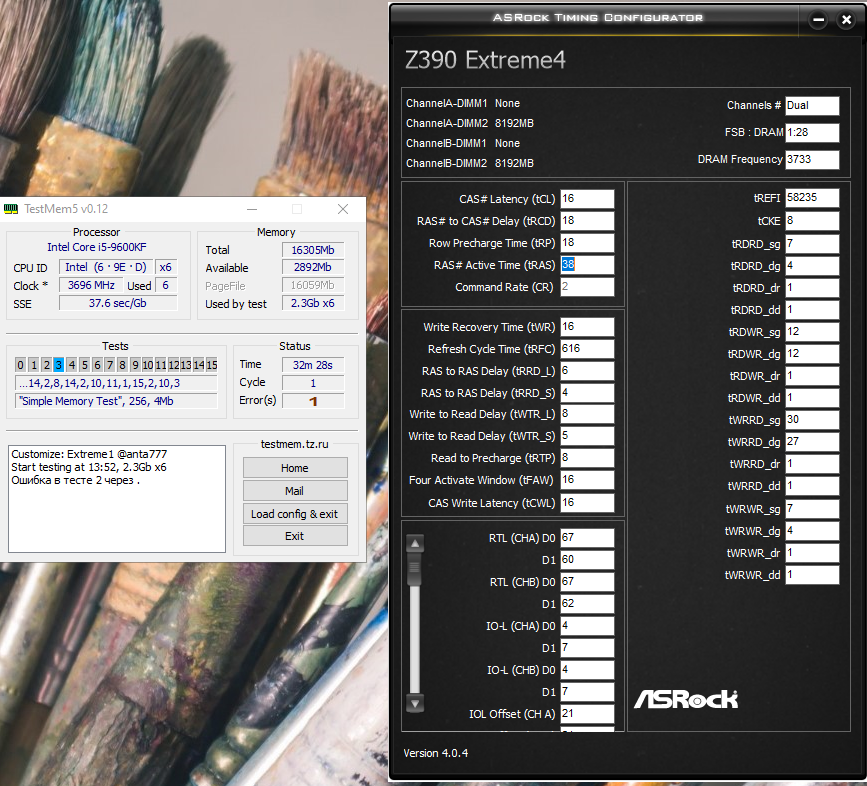
Task: Click scroll up arrow in ASRock RTL list
Action: [x=415, y=544]
